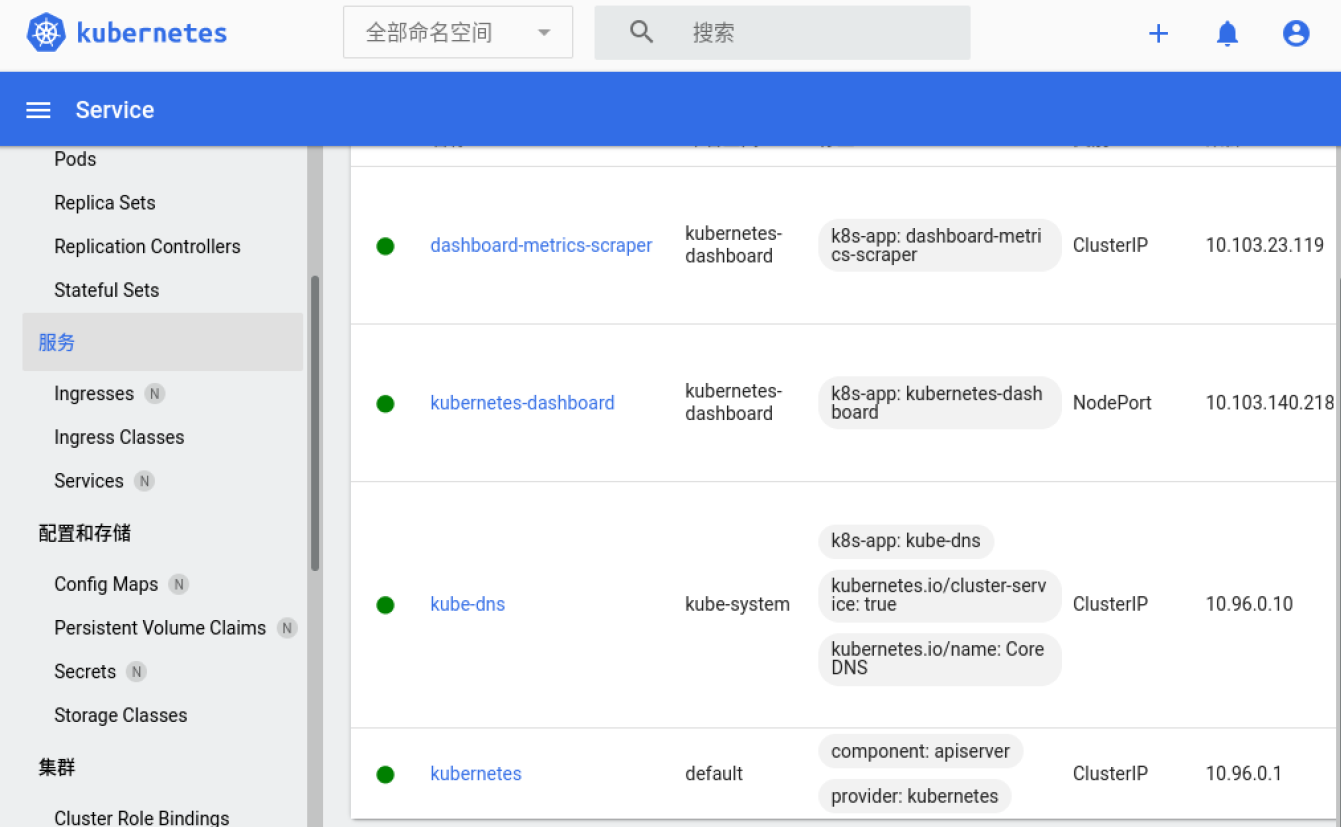Click the Kubernetes helm logo icon
The height and width of the screenshot is (827, 1341).
click(x=46, y=33)
